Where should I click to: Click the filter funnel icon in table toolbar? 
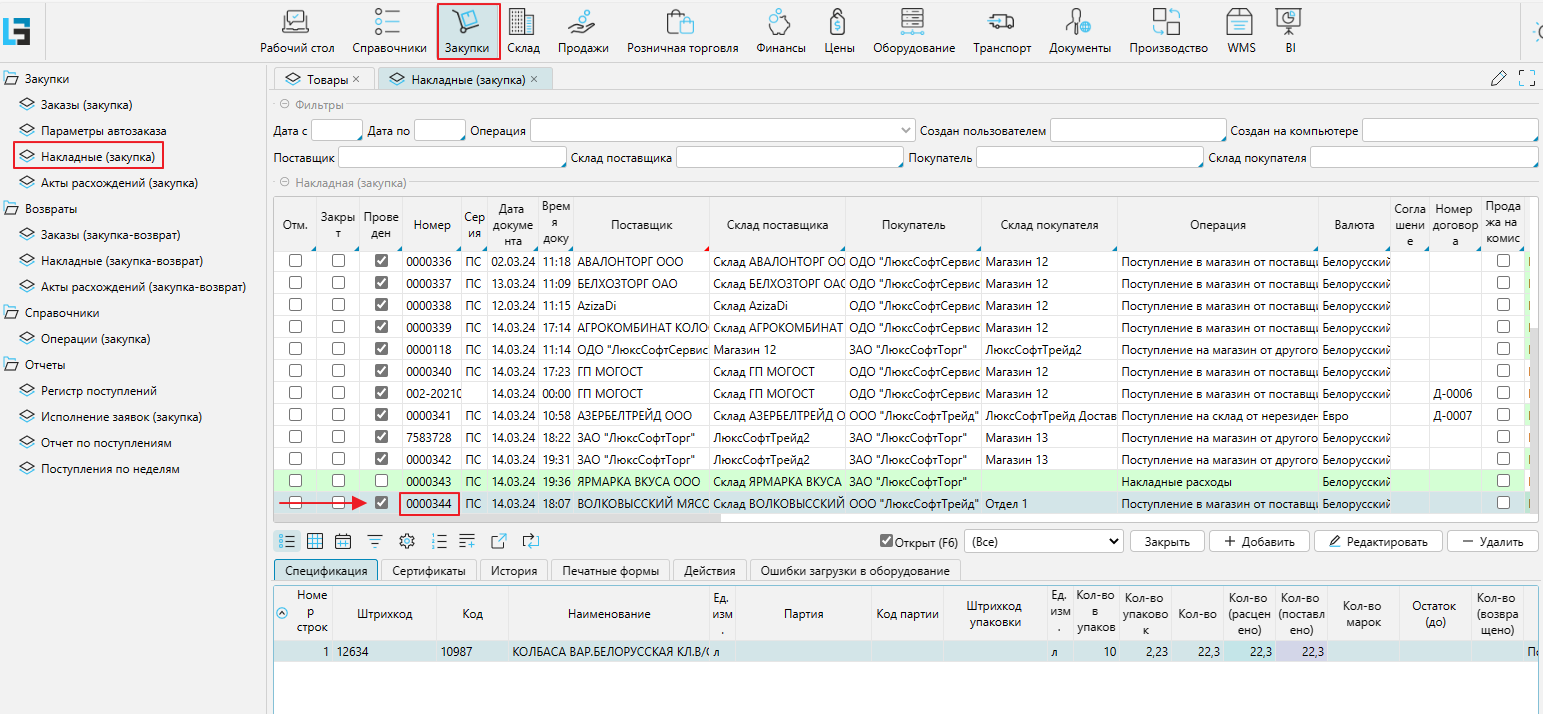(375, 541)
